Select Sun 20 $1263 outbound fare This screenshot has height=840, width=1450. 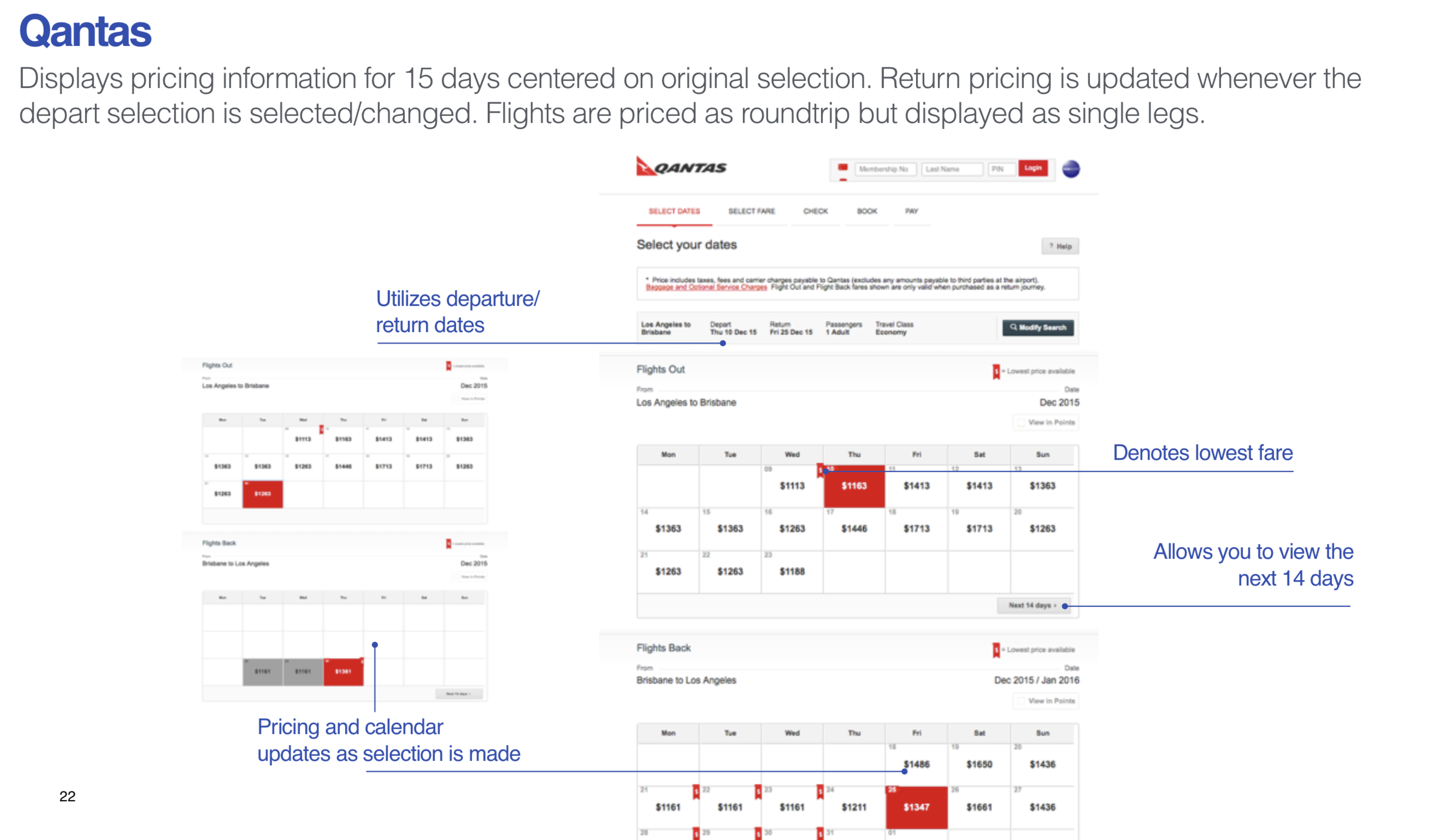click(x=1042, y=529)
